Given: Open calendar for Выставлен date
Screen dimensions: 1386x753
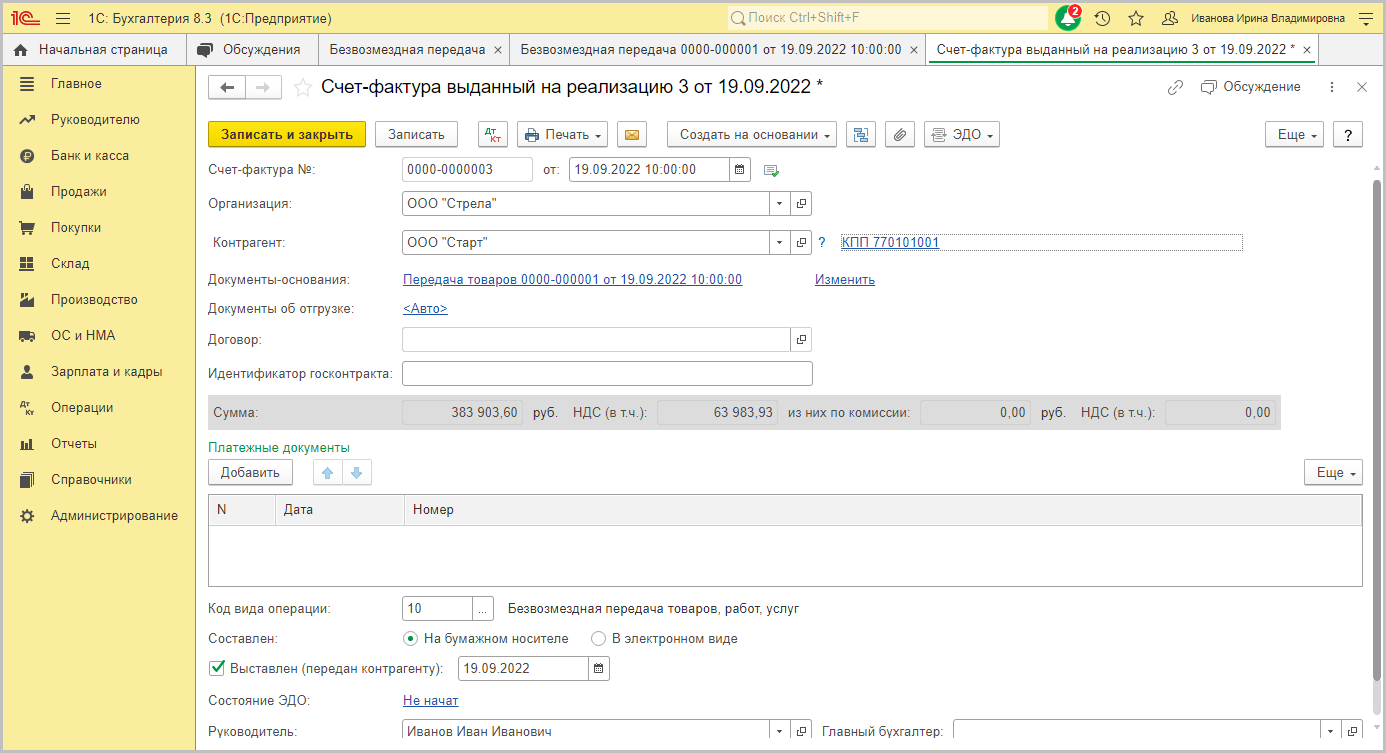Looking at the screenshot, I should [x=599, y=669].
